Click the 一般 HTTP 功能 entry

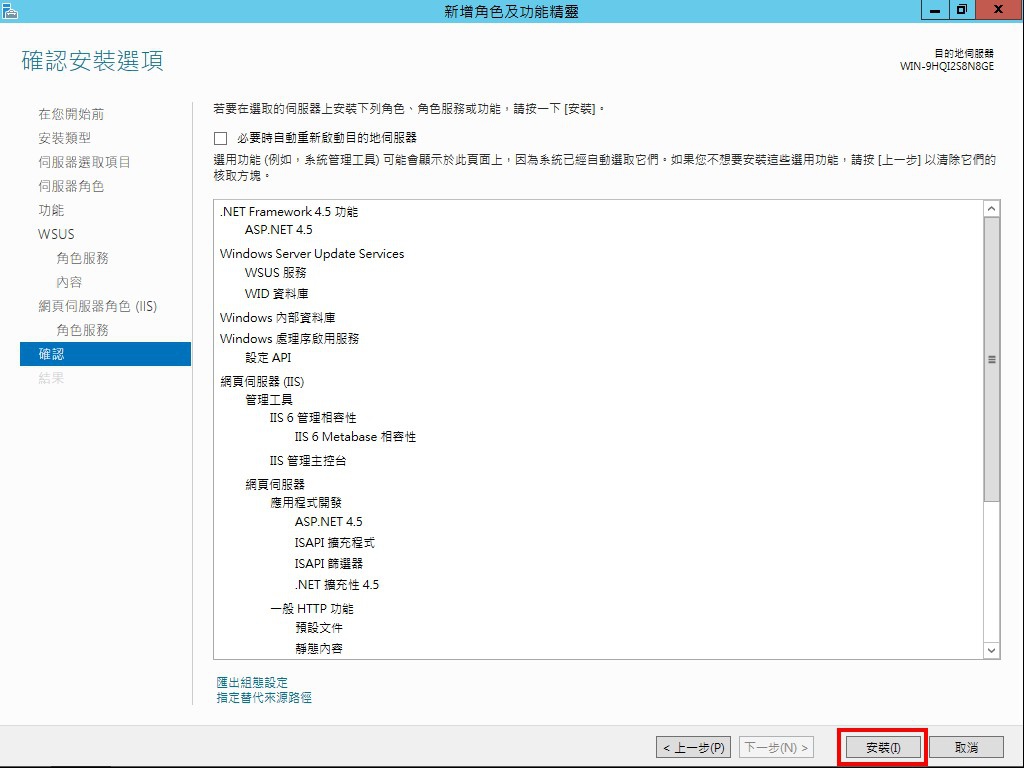tap(312, 609)
